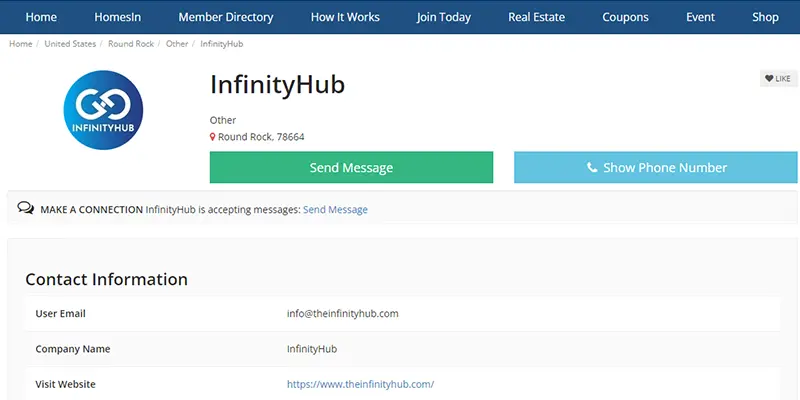The height and width of the screenshot is (400, 800).
Task: Click Round Rock breadcrumb link
Action: click(x=131, y=44)
